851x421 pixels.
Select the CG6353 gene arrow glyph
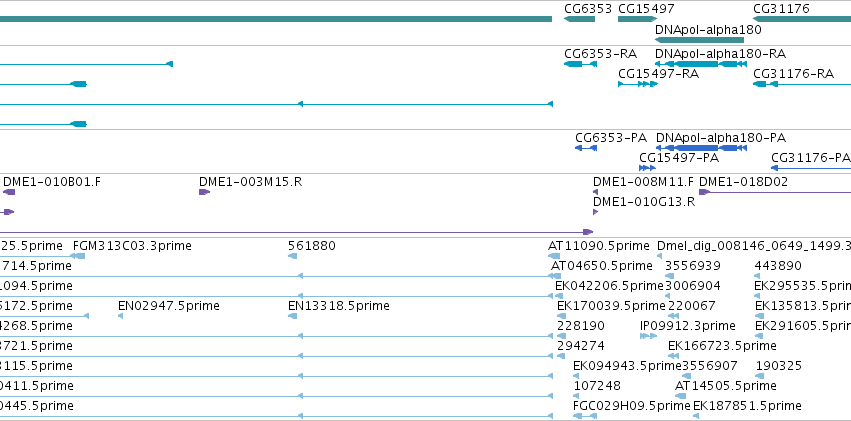(x=579, y=19)
